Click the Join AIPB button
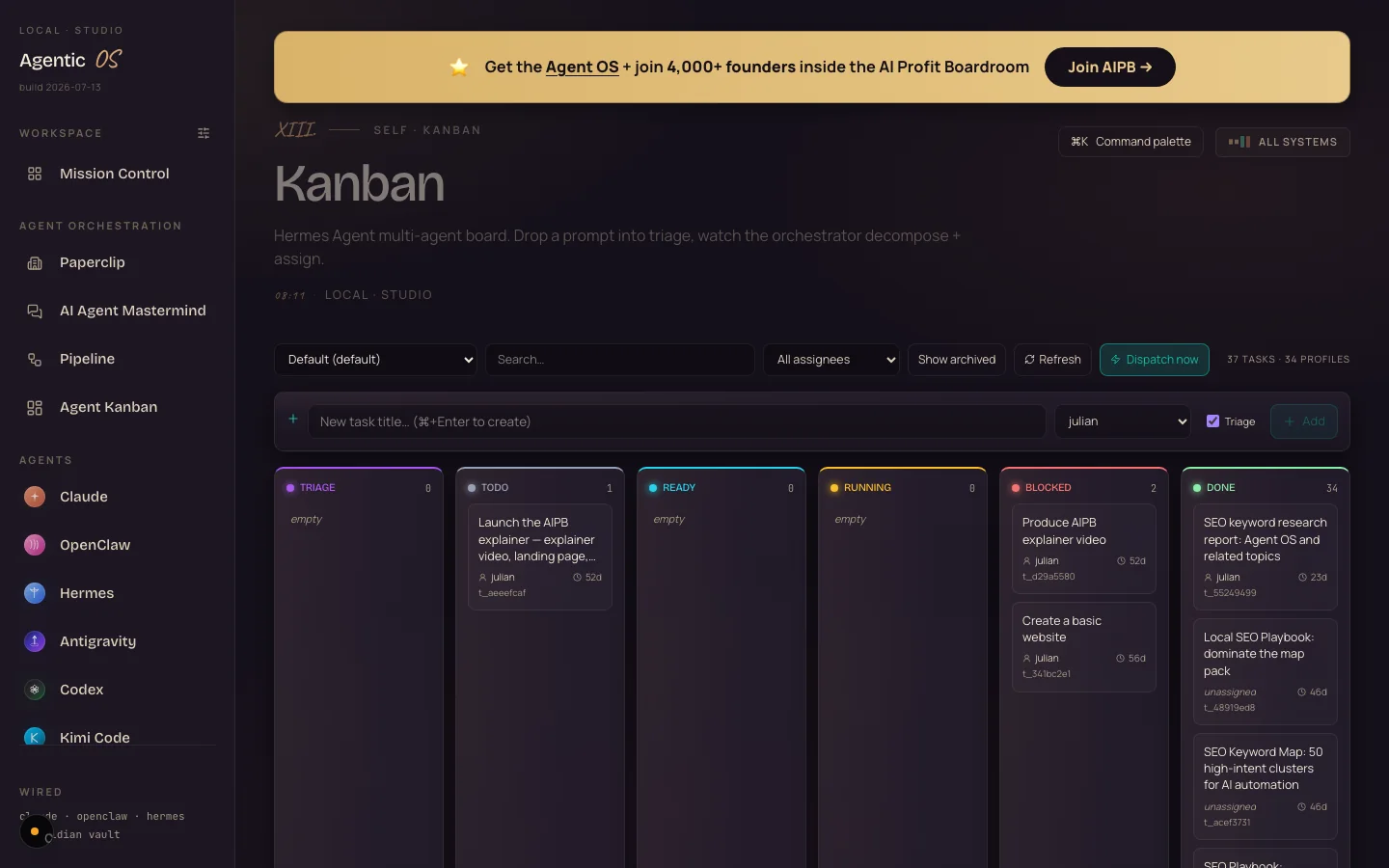 (1109, 68)
